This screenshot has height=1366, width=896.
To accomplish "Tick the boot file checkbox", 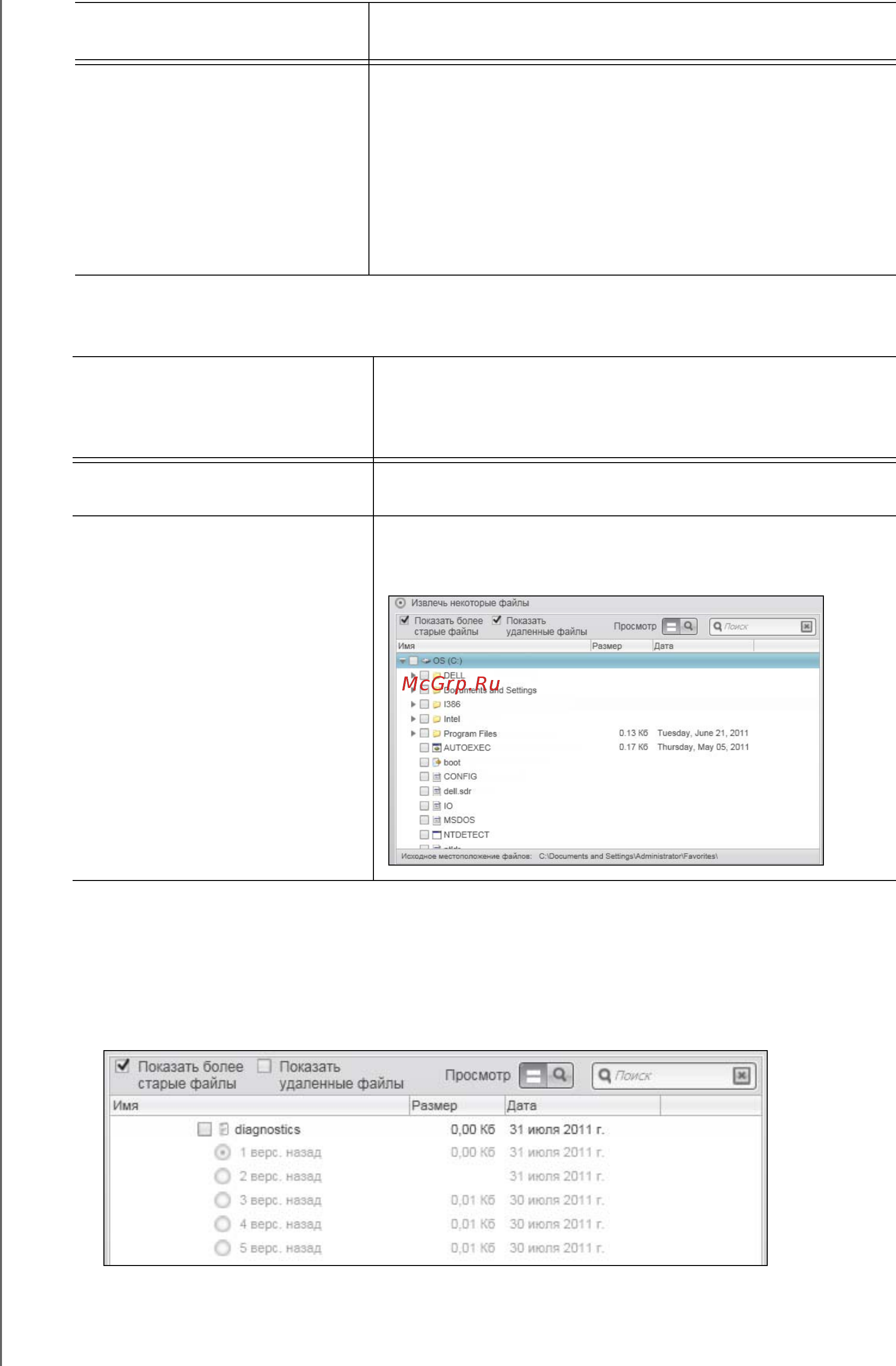I will click(x=425, y=762).
